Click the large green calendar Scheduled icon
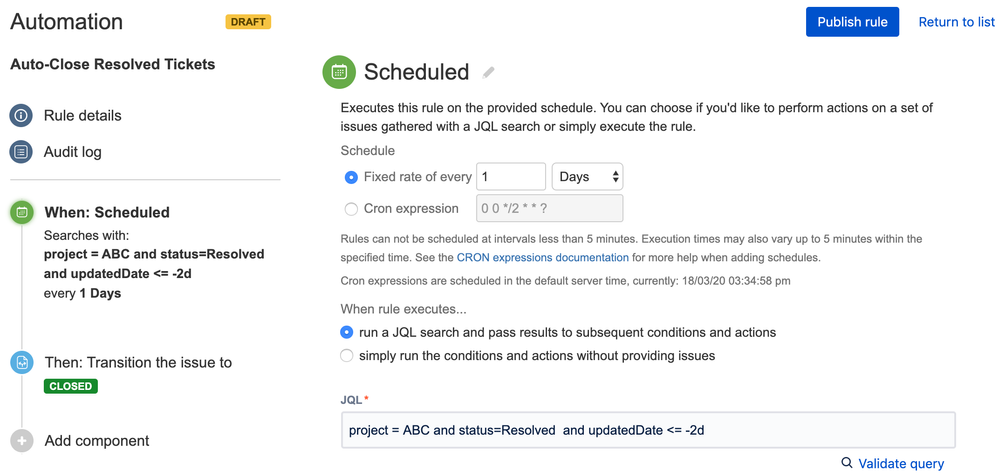The width and height of the screenshot is (999, 476). [339, 72]
